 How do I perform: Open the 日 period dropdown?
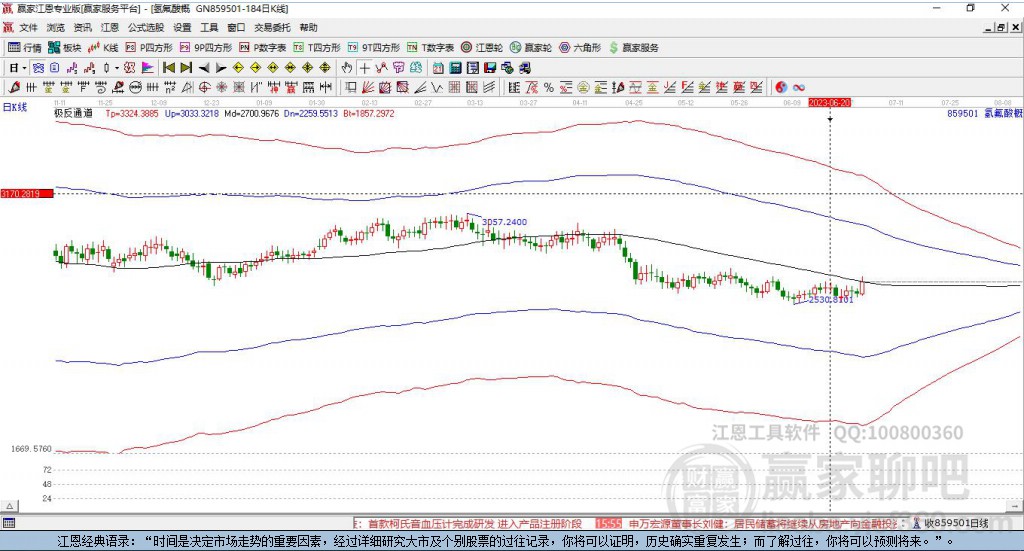(x=16, y=68)
